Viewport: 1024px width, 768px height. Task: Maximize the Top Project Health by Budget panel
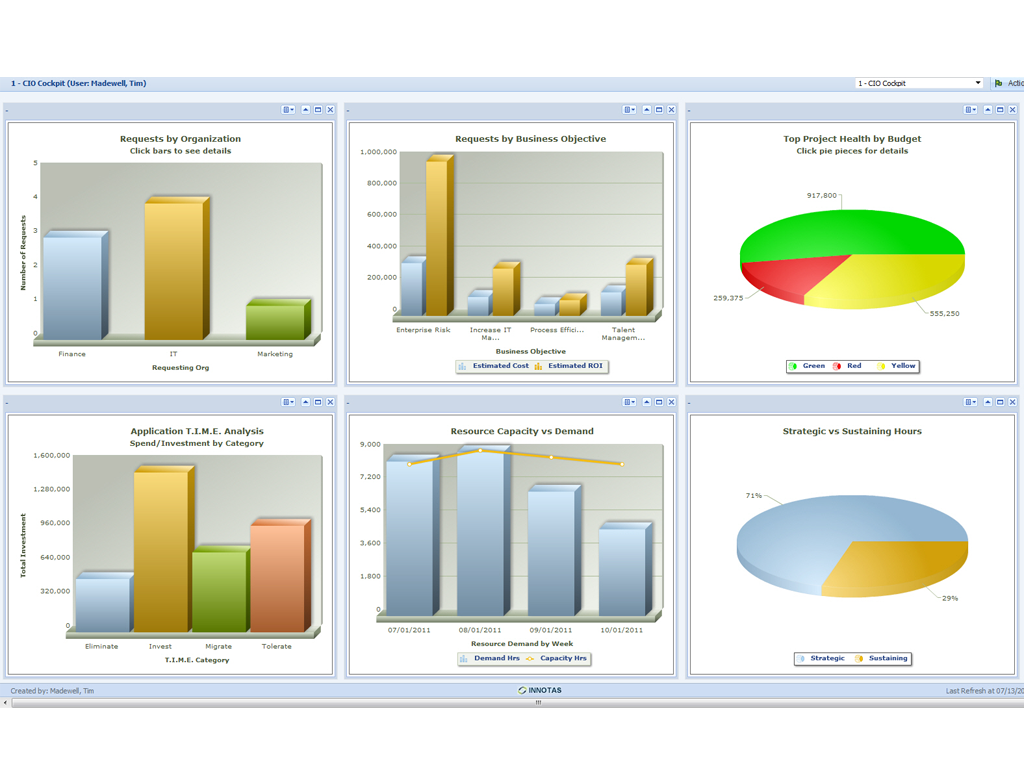point(1000,110)
